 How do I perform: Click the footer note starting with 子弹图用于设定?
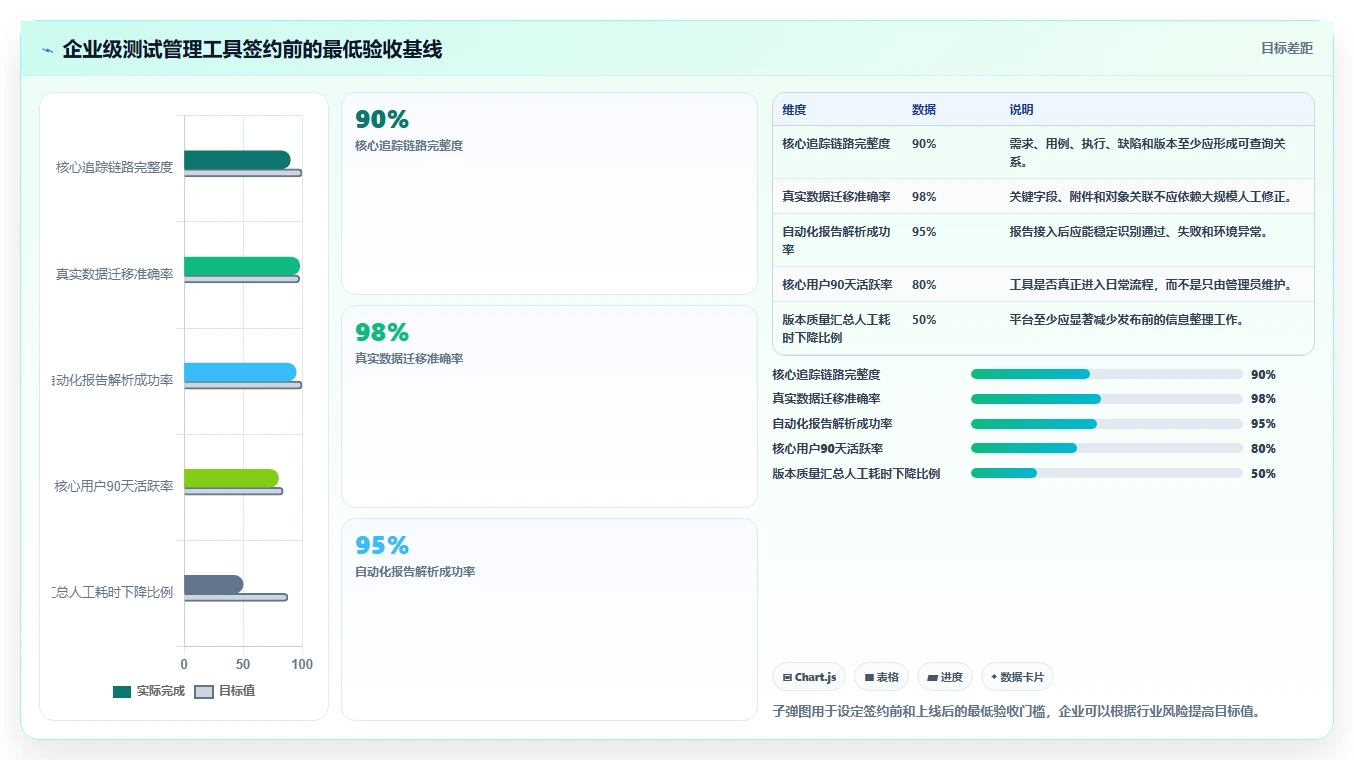tap(1016, 712)
